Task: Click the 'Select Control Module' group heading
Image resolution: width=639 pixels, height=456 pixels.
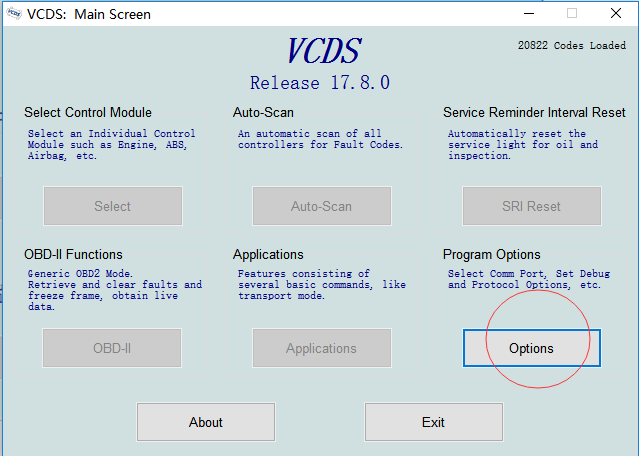Action: (88, 112)
